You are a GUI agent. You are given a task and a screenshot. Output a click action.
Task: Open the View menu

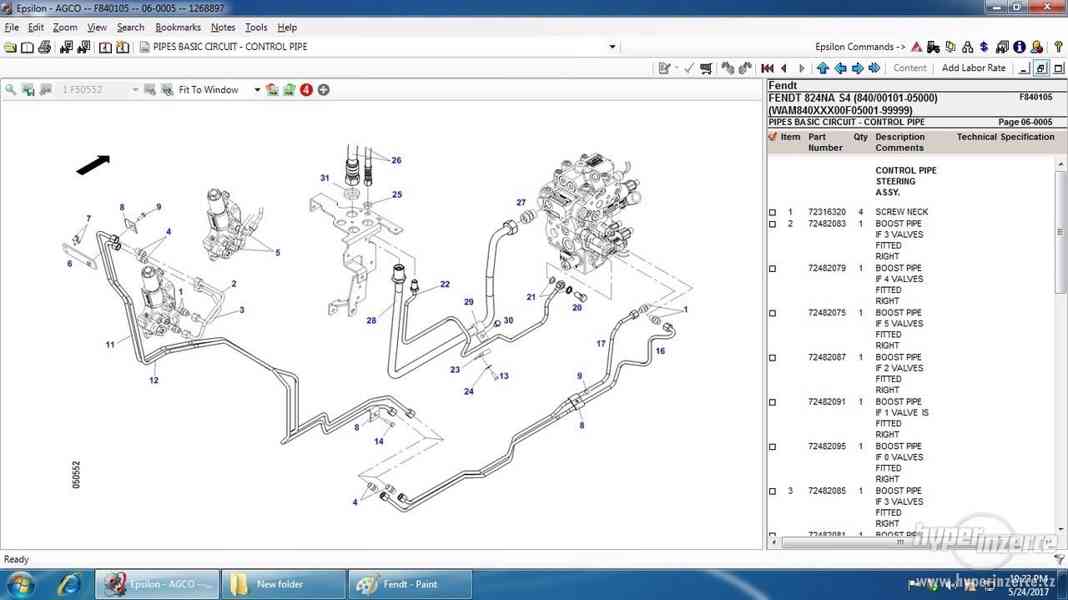click(x=97, y=27)
